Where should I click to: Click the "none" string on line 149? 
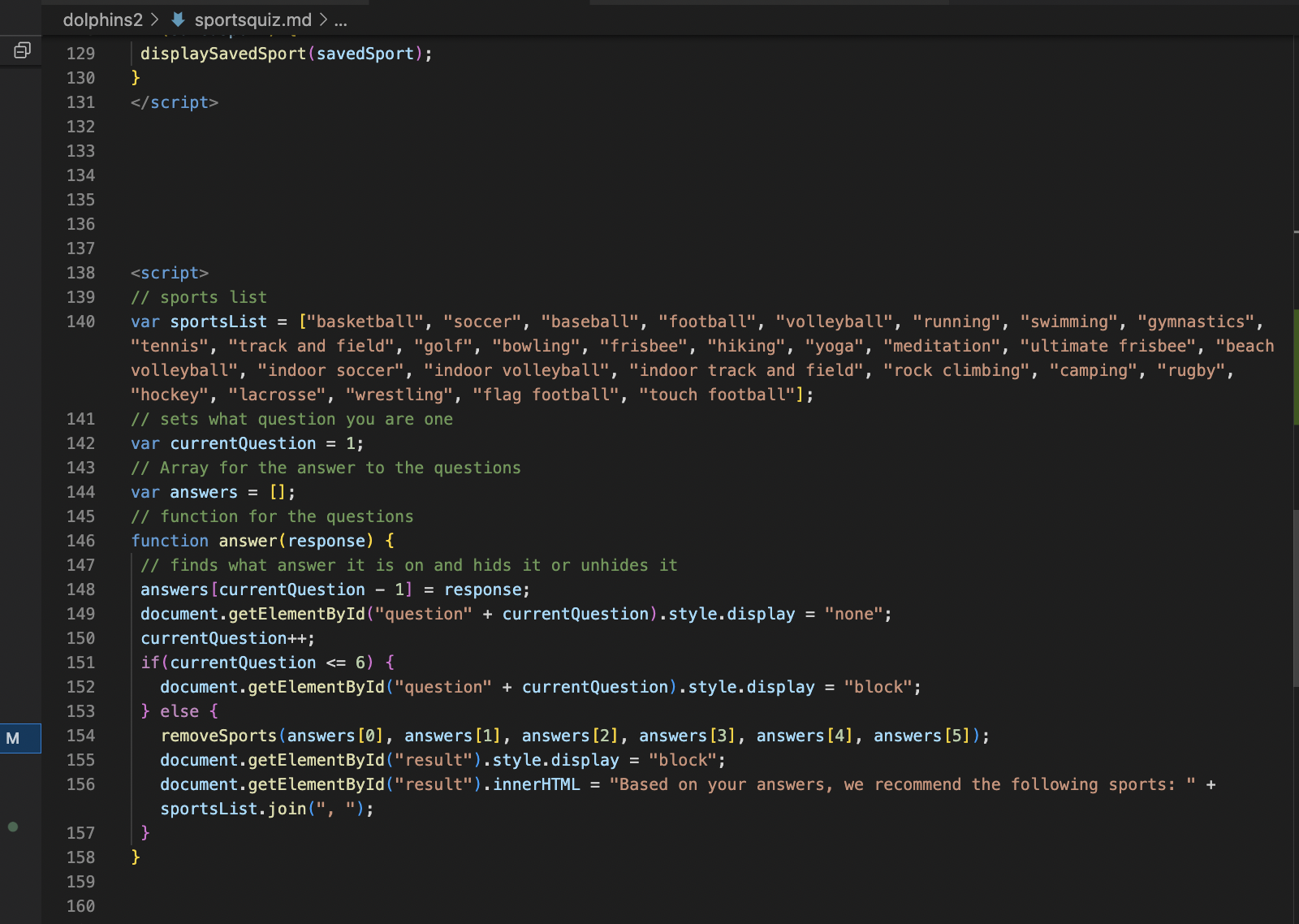point(853,614)
